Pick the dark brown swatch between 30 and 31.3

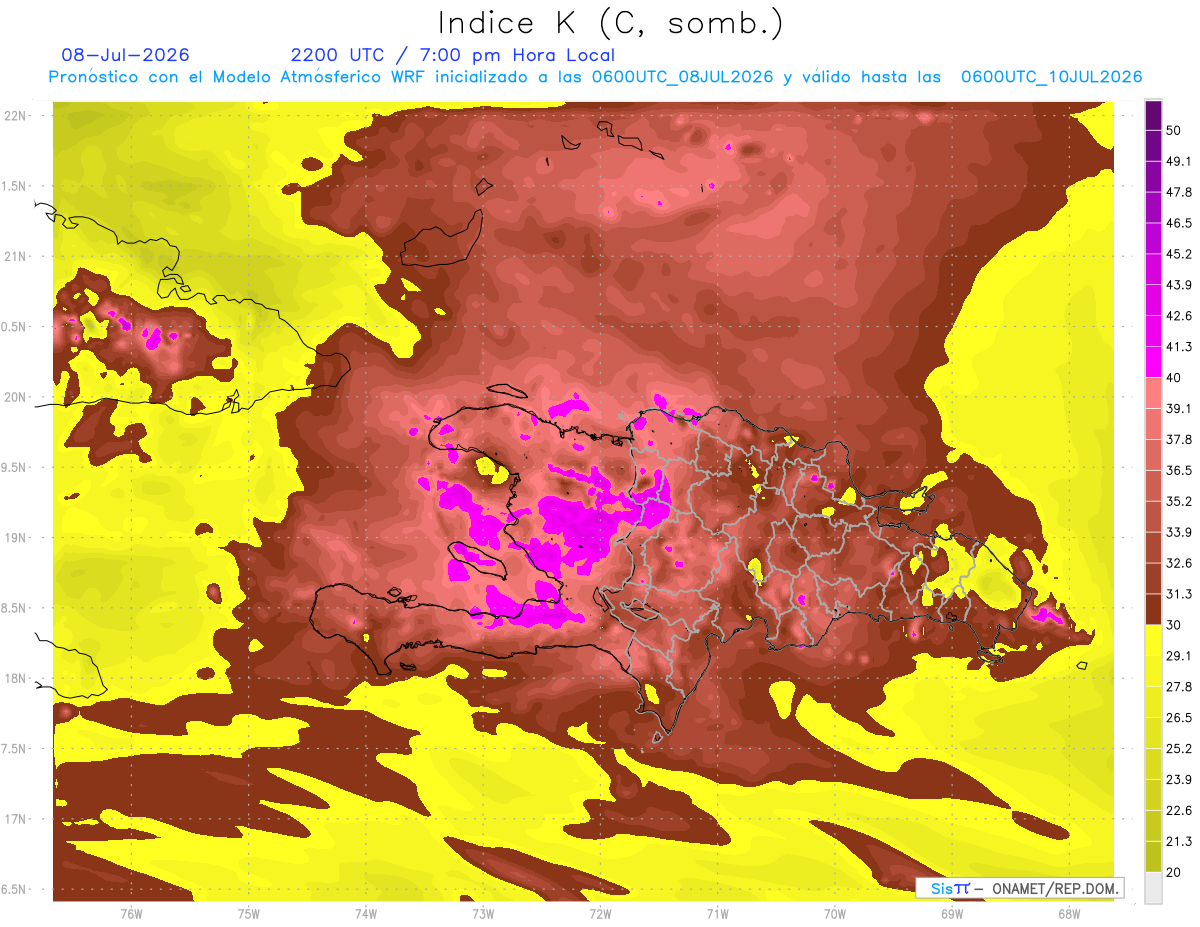(x=1153, y=609)
